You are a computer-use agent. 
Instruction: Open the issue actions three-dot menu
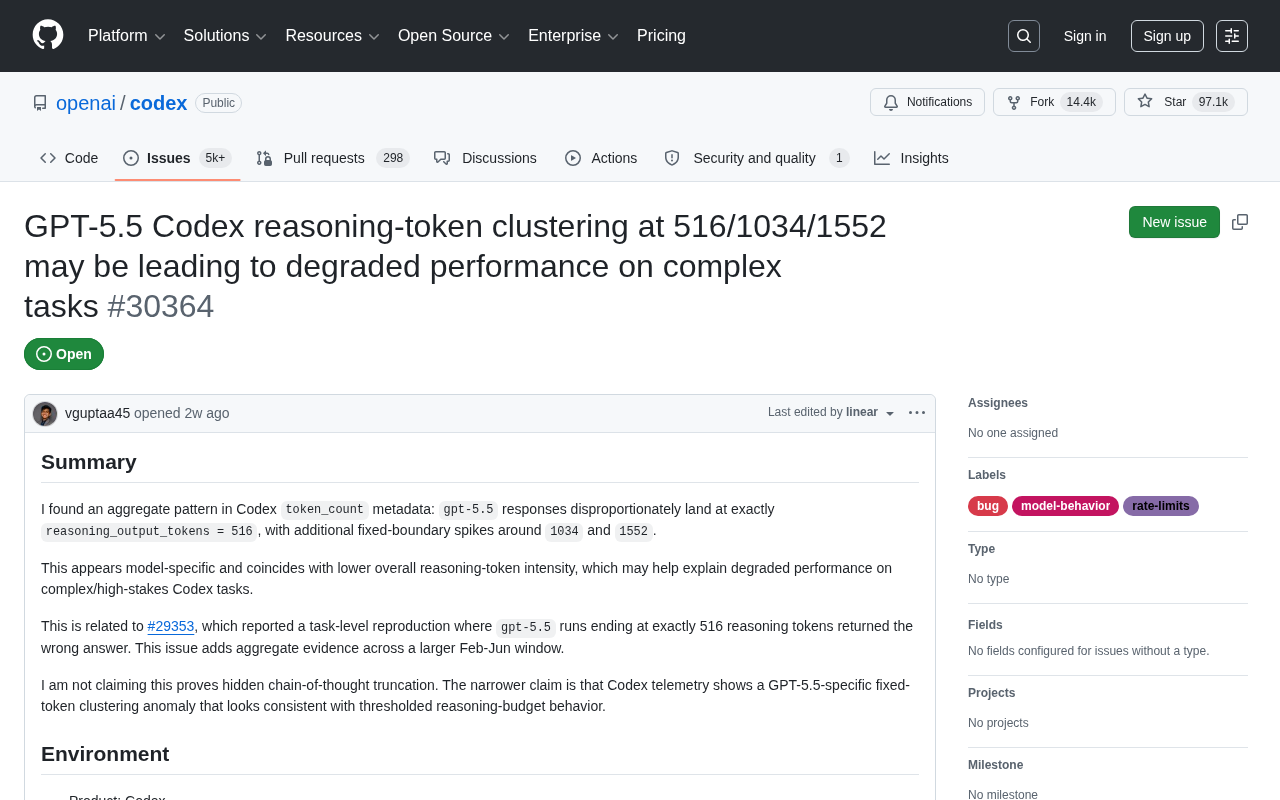(x=917, y=413)
